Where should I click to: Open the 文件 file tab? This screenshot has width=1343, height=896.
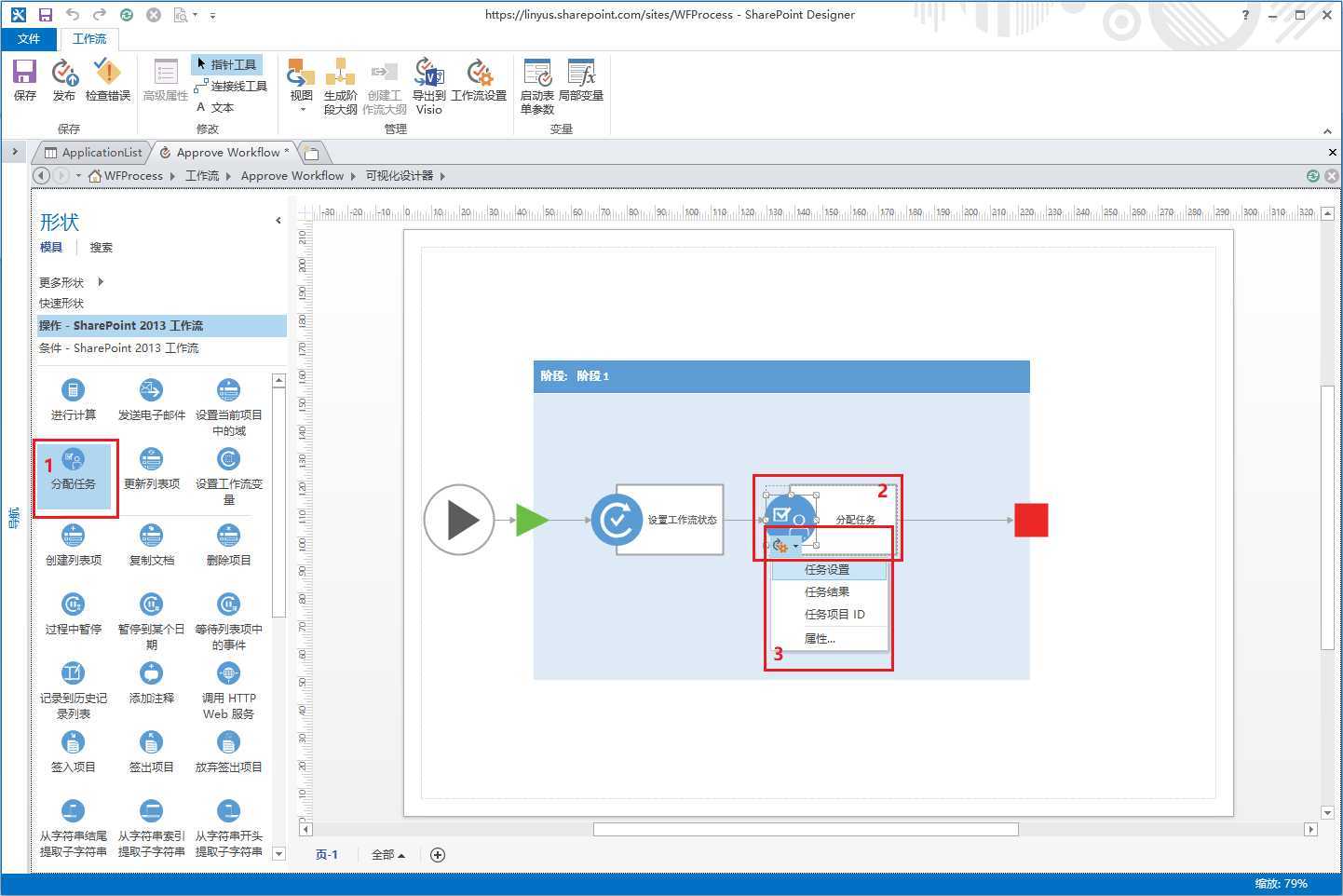tap(29, 38)
